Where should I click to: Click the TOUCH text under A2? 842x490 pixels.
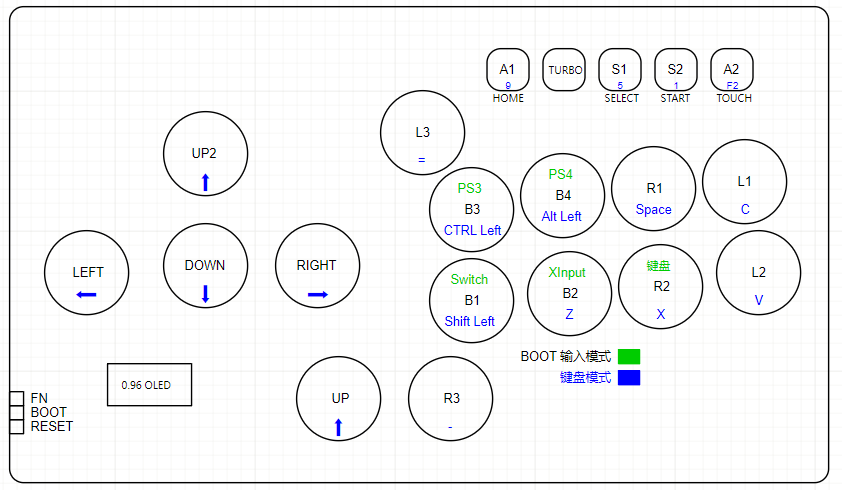(x=734, y=98)
